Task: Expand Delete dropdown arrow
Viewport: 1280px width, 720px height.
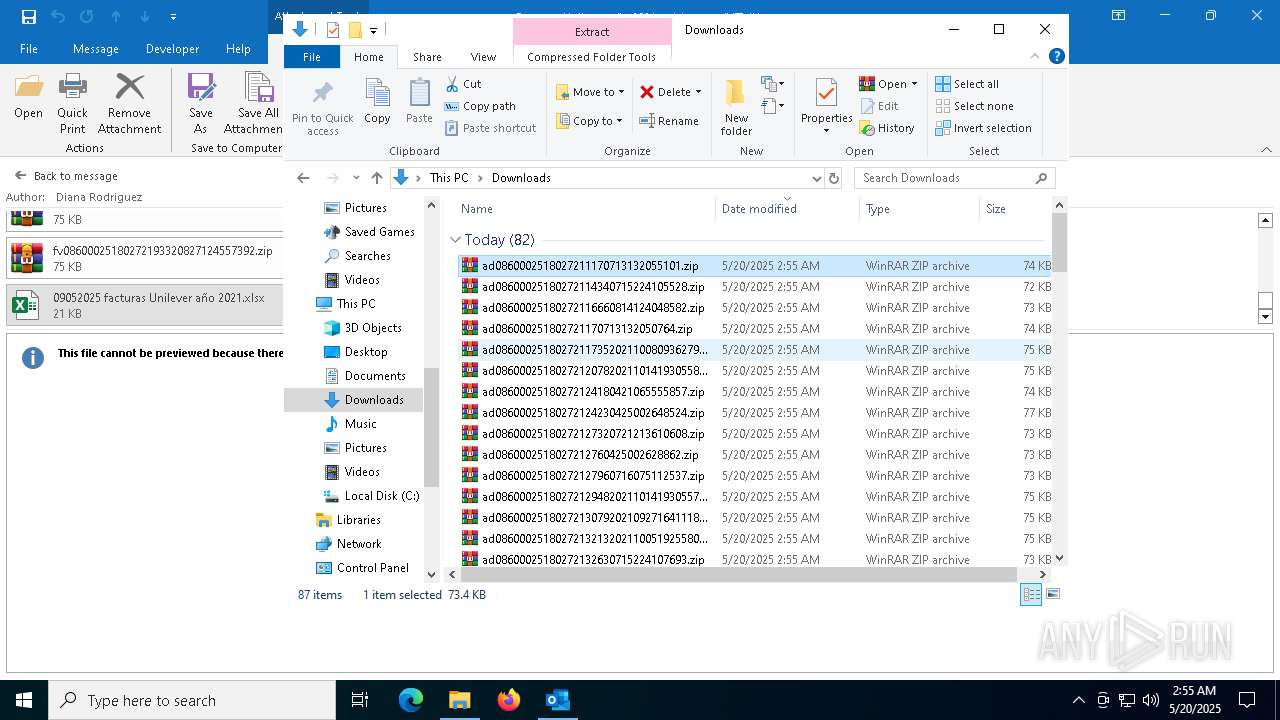Action: (698, 92)
